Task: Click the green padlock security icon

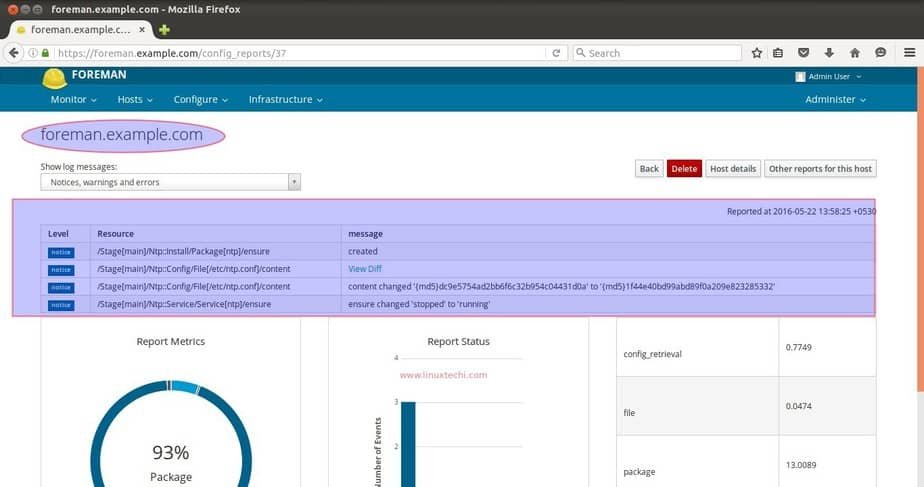Action: tap(45, 53)
